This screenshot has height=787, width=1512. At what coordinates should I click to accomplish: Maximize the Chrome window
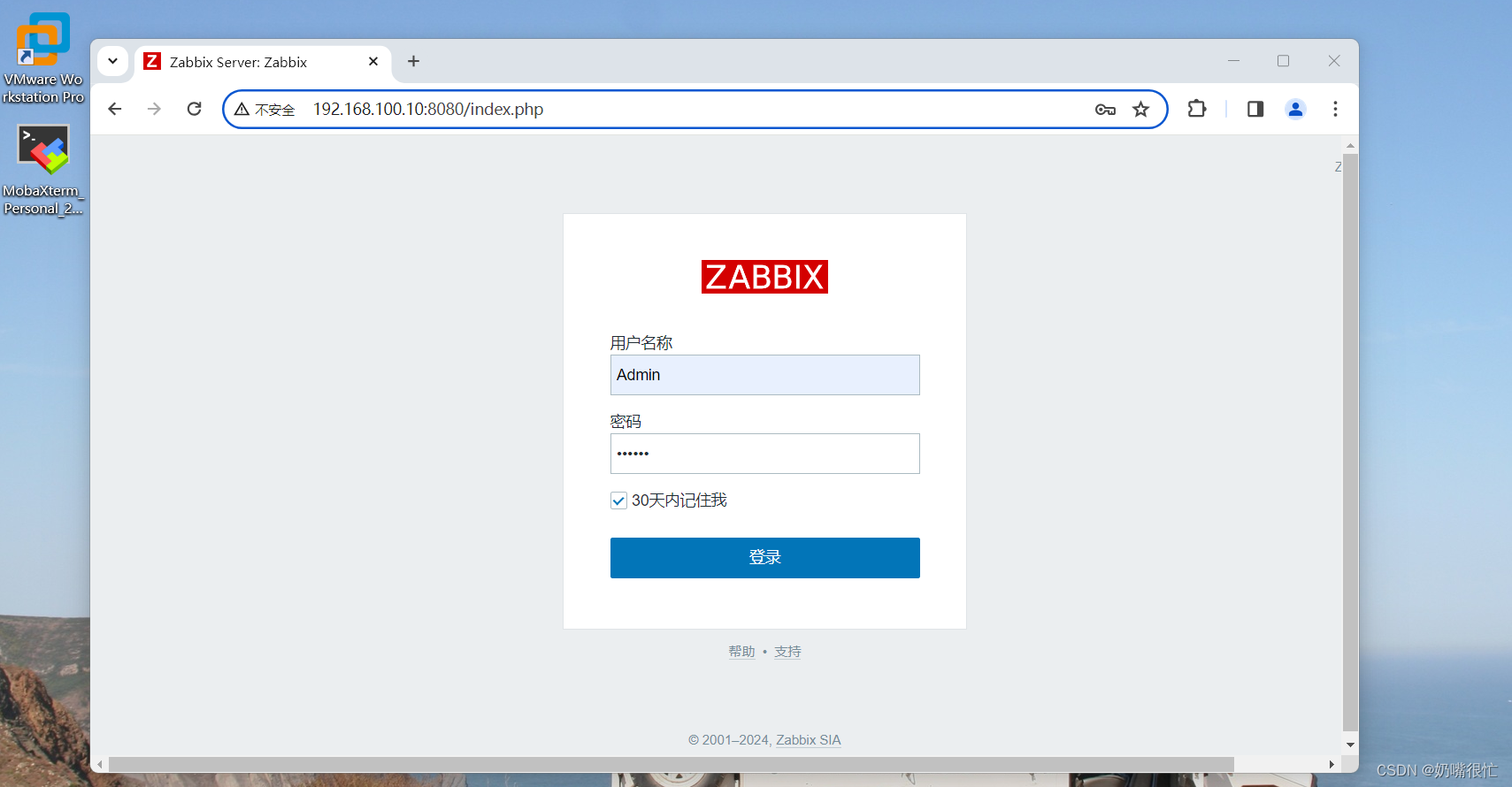1283,61
